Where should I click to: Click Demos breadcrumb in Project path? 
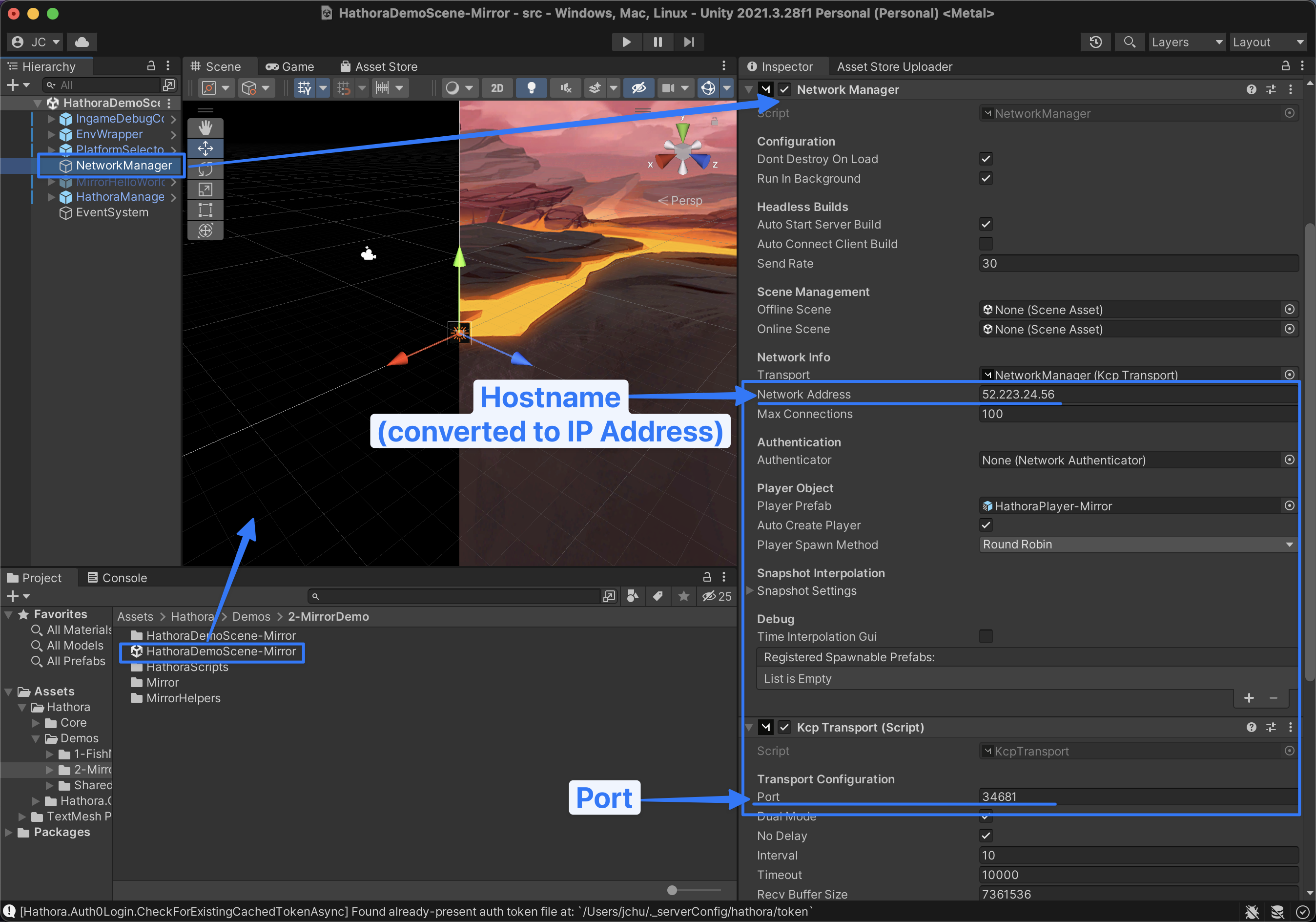pyautogui.click(x=251, y=616)
